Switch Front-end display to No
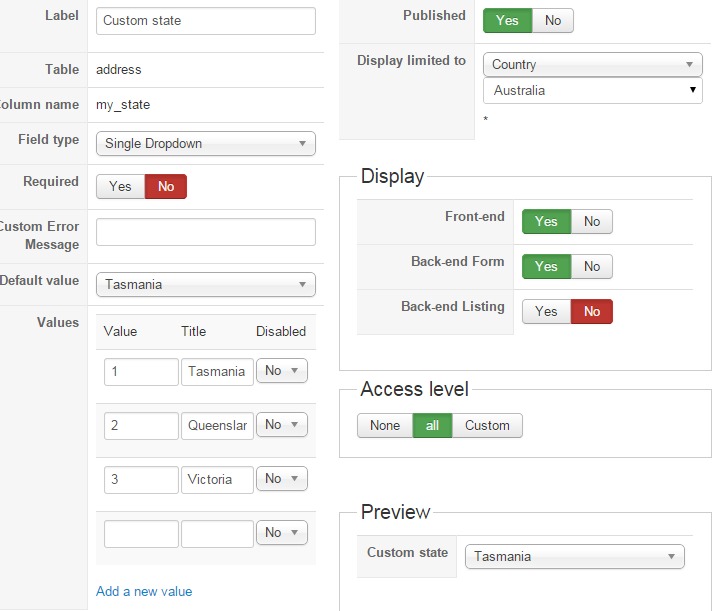 click(591, 221)
